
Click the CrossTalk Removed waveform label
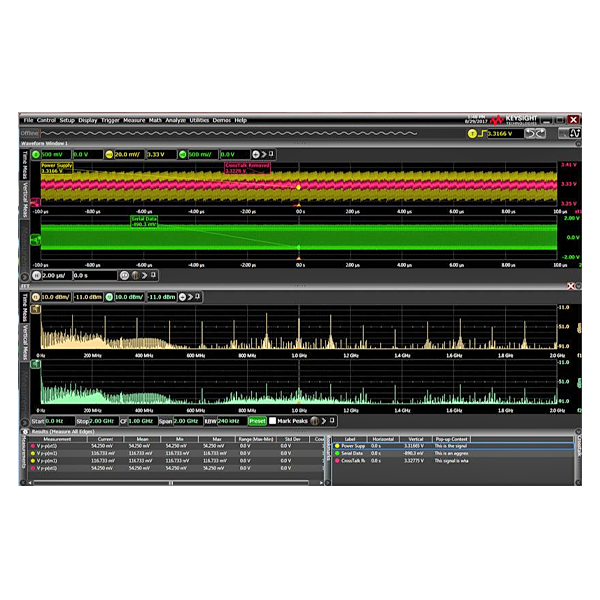point(247,168)
